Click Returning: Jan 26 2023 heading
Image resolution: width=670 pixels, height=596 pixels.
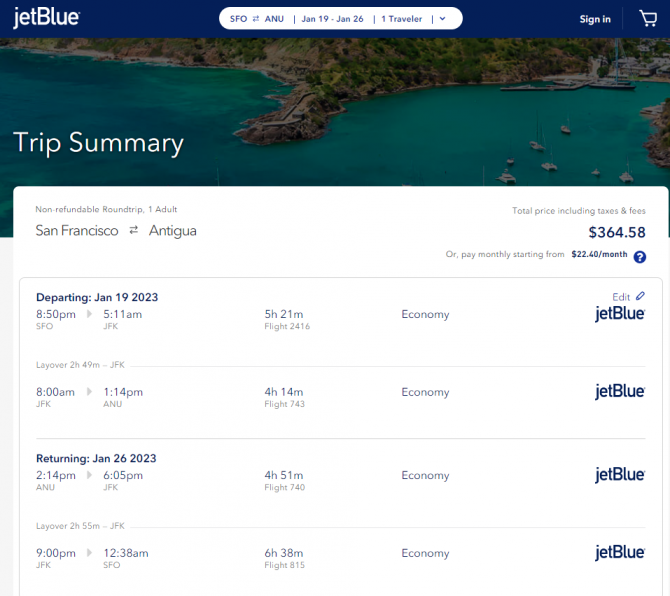[x=96, y=458]
